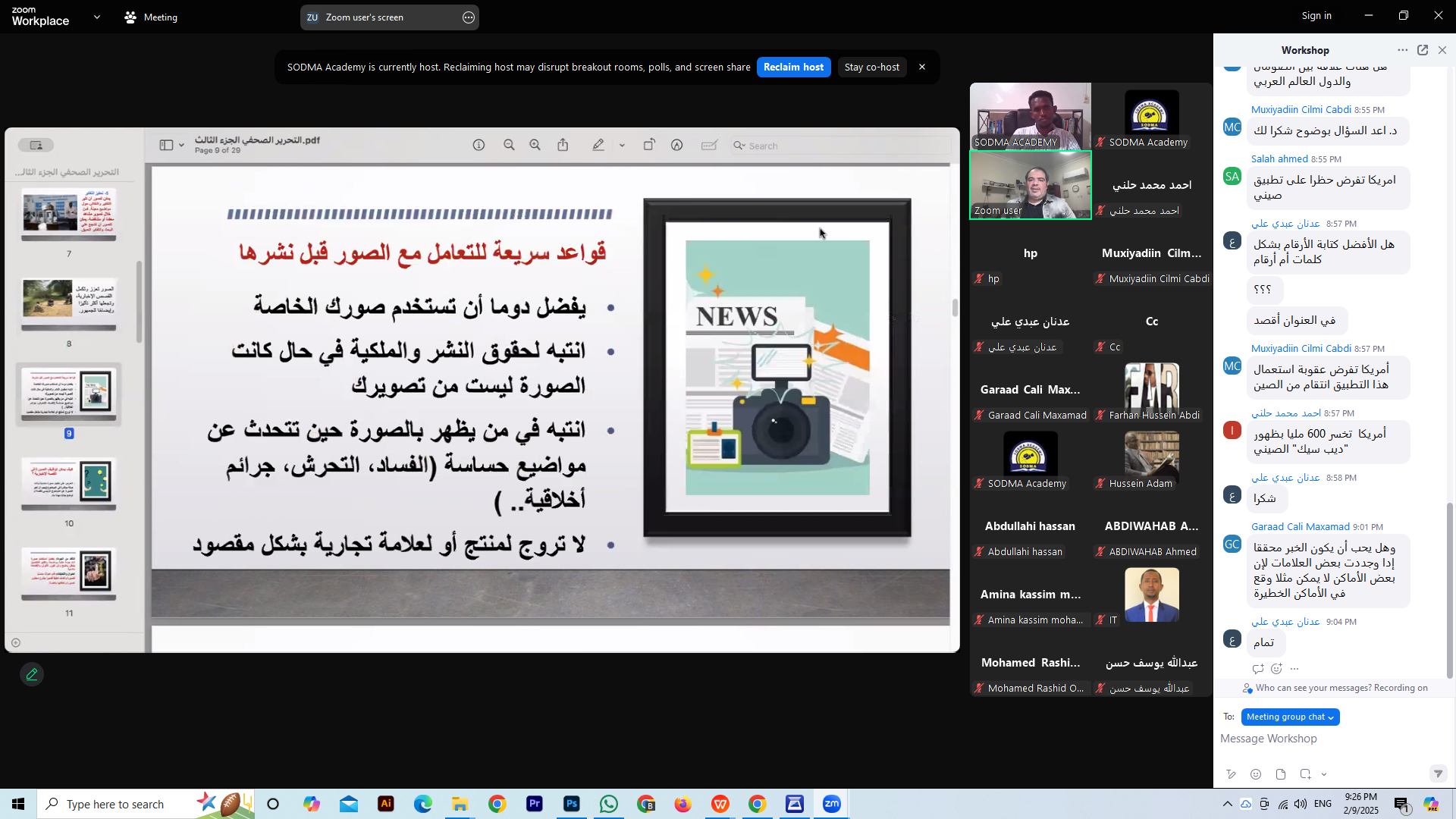Add reaction to the last chat message
Image resolution: width=1456 pixels, height=819 pixels.
[x=1276, y=669]
